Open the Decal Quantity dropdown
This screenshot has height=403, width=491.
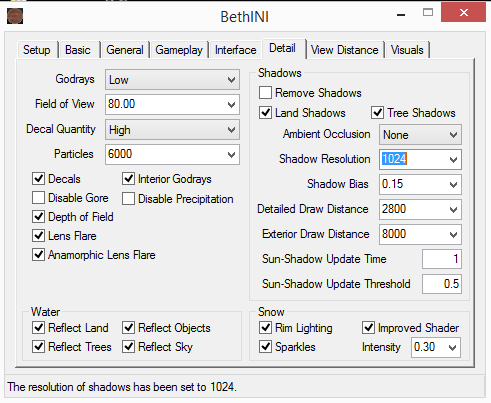pos(172,130)
